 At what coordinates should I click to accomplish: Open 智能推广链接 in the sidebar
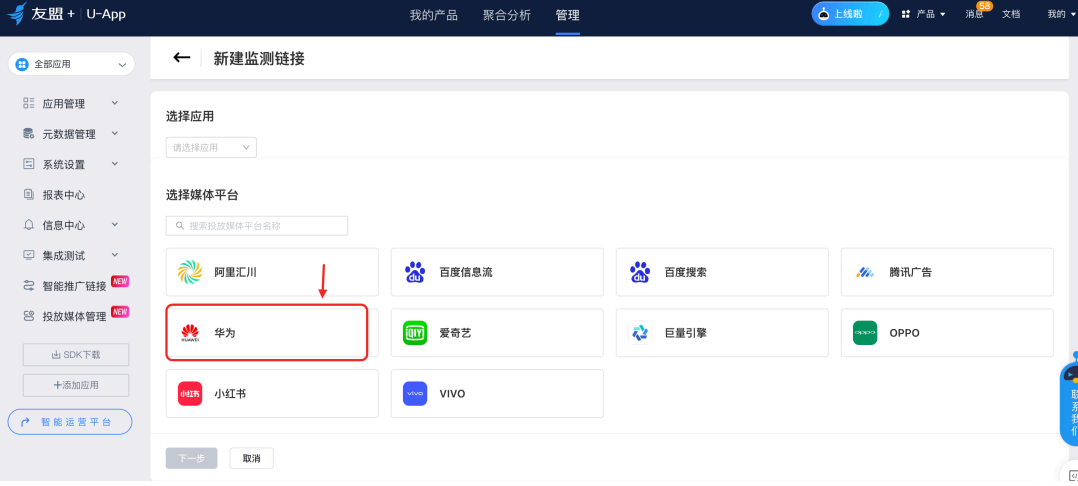(x=74, y=286)
